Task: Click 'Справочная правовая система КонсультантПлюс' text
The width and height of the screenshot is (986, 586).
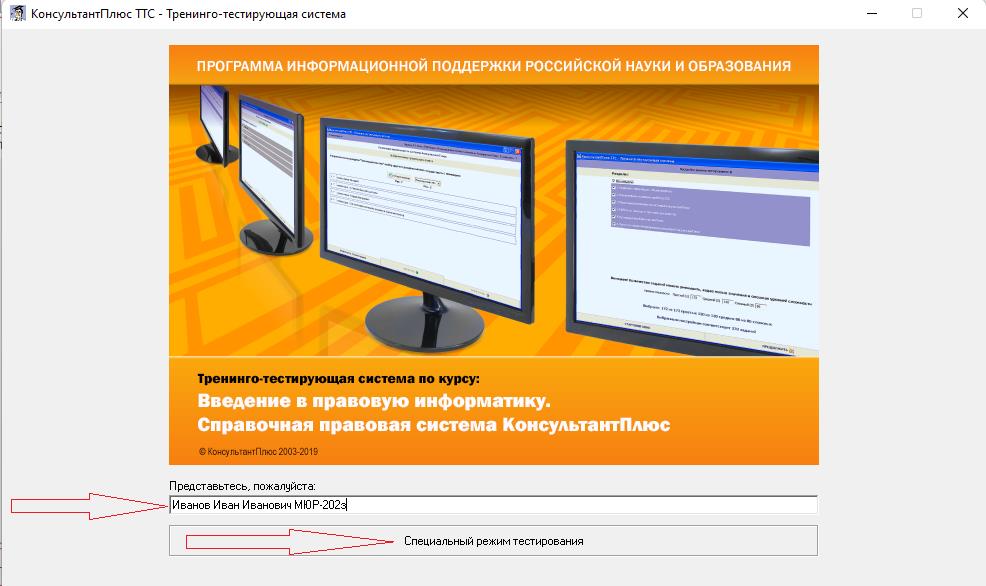Action: [434, 425]
